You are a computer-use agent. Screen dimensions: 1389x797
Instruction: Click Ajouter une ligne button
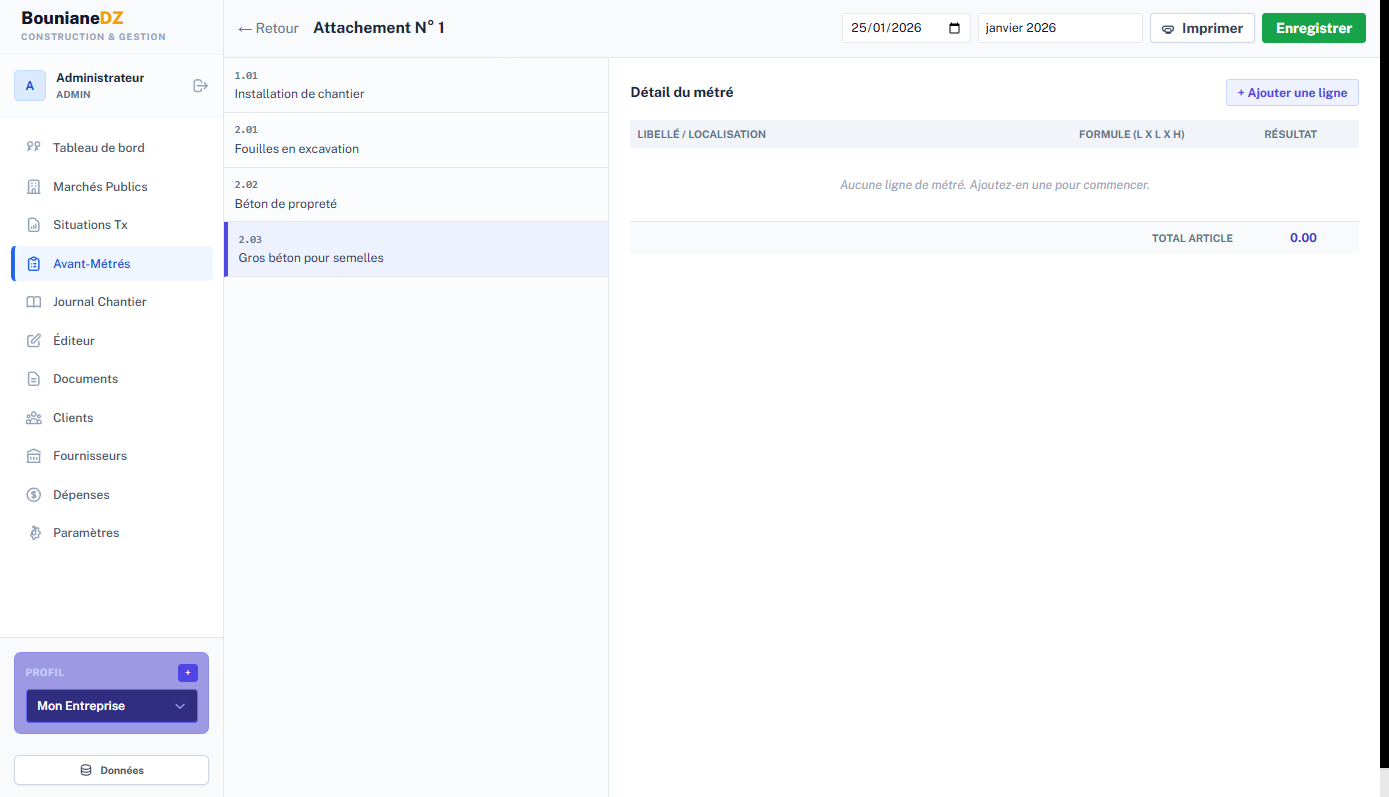tap(1292, 93)
